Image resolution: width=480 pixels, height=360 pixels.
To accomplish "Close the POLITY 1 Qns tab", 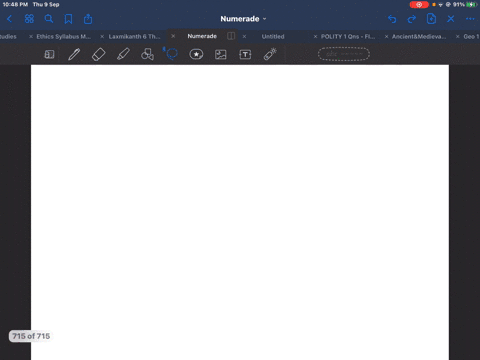I will 315,37.
